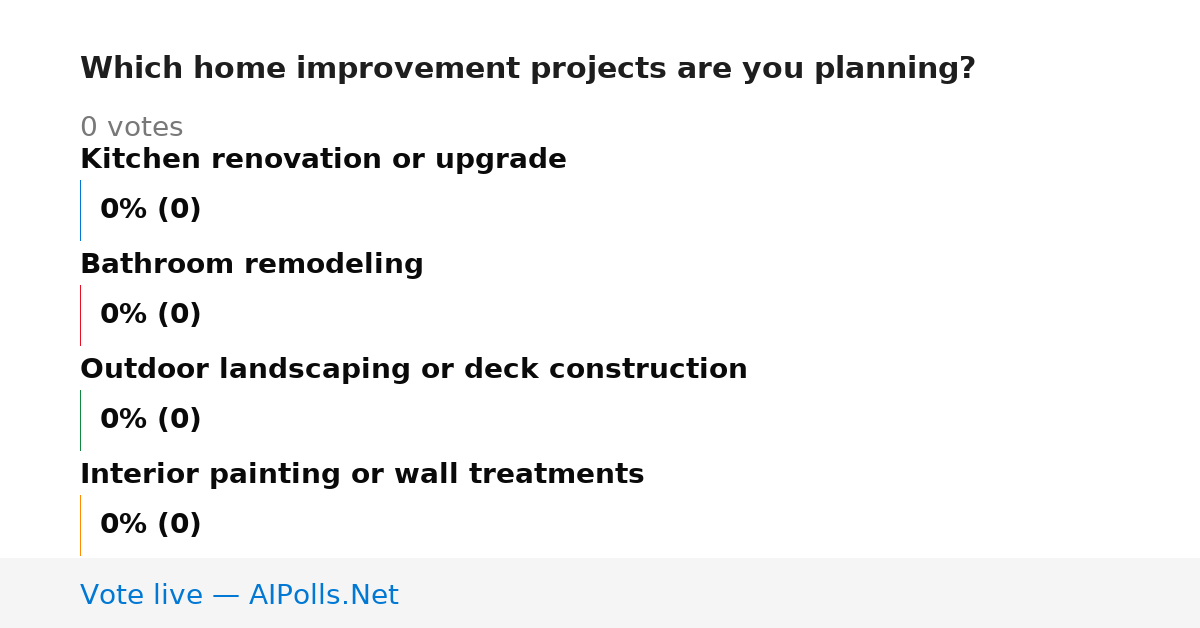Choose Outdoor landscaping or deck construction option
The height and width of the screenshot is (628, 1200).
click(414, 370)
